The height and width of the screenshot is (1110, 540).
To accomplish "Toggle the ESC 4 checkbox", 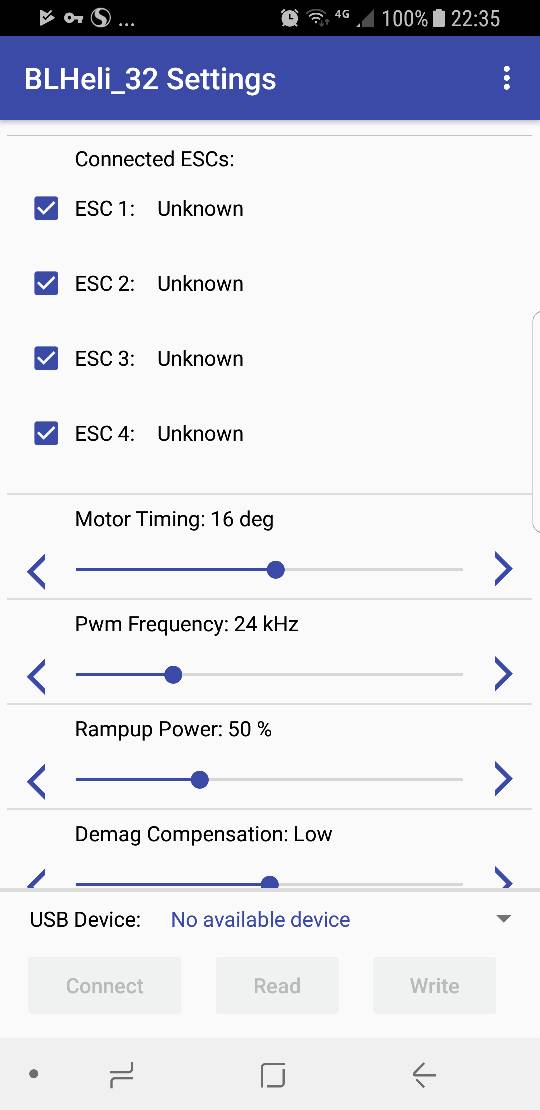I will click(46, 434).
